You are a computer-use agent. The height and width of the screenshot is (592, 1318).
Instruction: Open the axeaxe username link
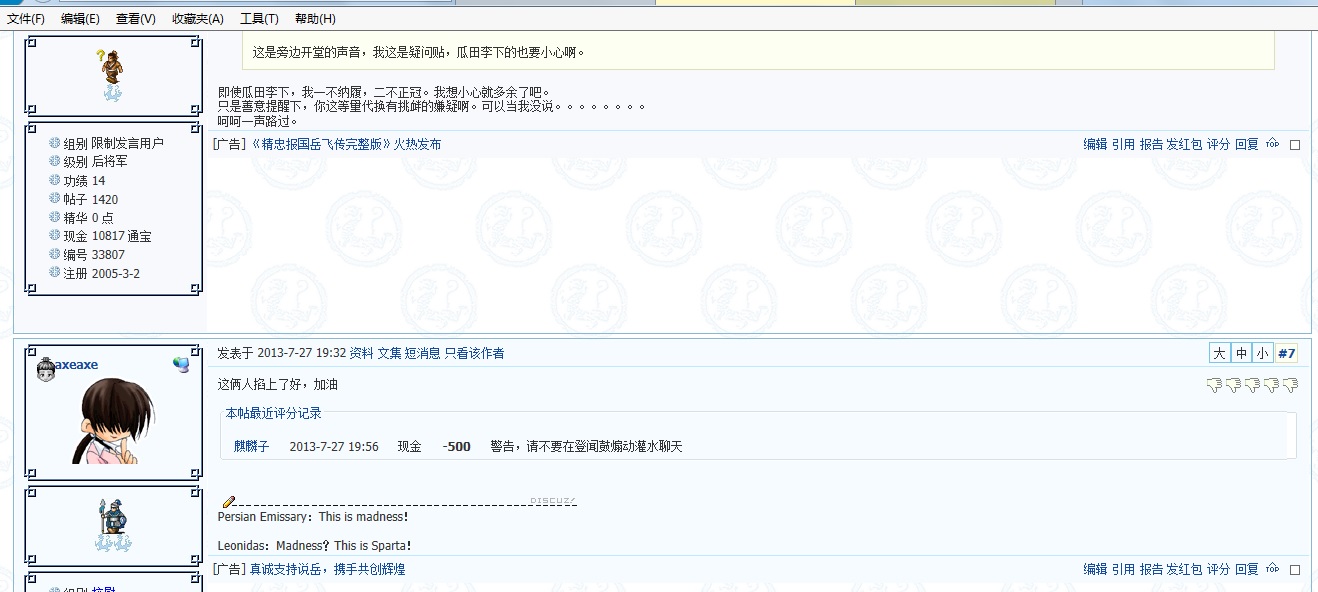pos(76,366)
